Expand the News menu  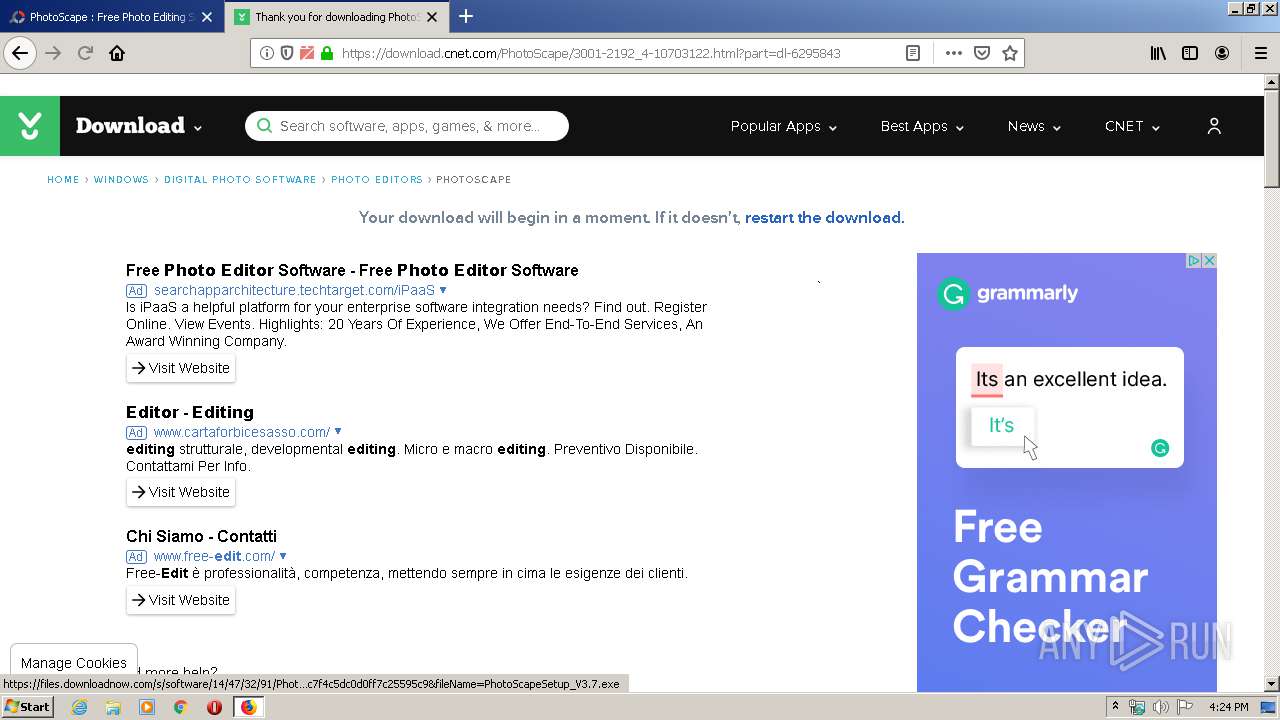[x=1034, y=126]
